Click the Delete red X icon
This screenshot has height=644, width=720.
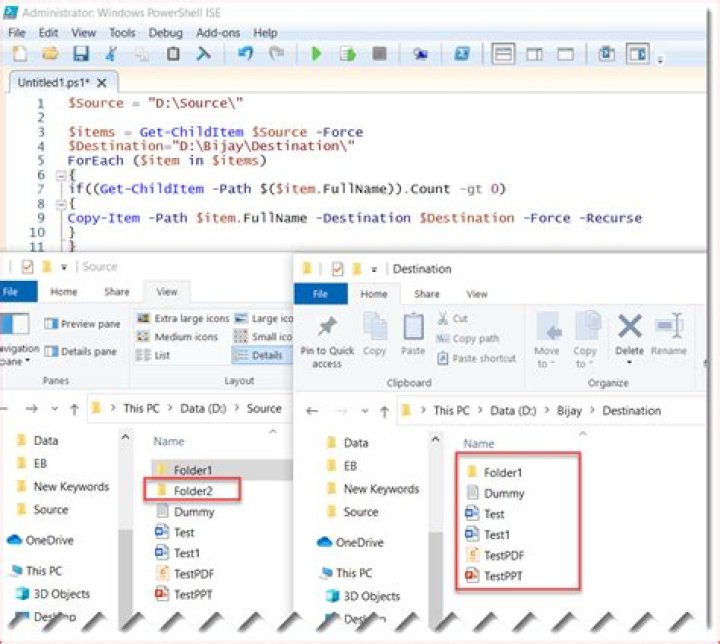pos(630,327)
